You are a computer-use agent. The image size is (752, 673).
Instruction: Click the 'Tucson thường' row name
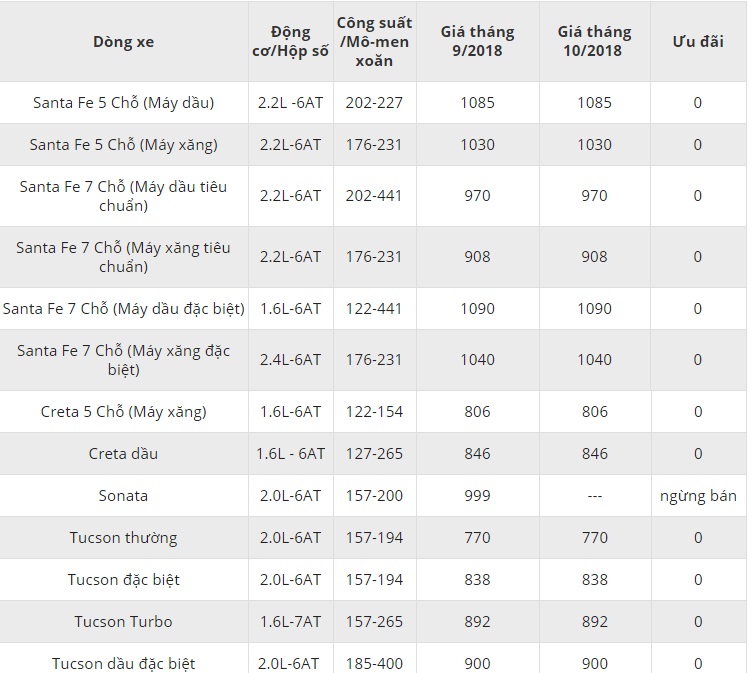click(x=123, y=537)
